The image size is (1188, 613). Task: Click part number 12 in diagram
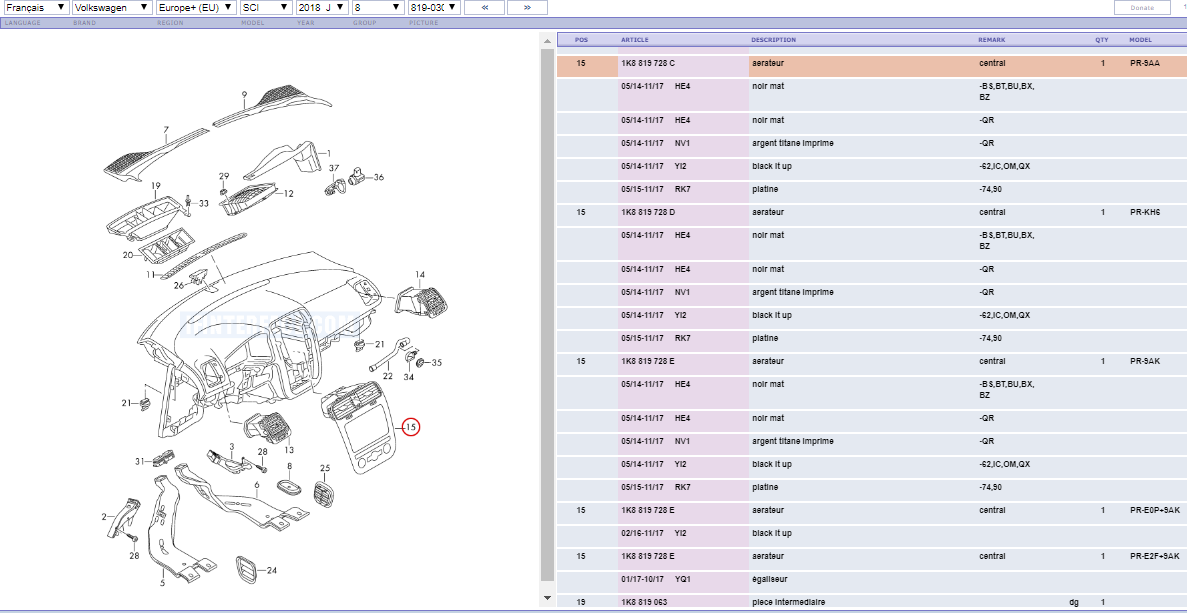coord(289,193)
